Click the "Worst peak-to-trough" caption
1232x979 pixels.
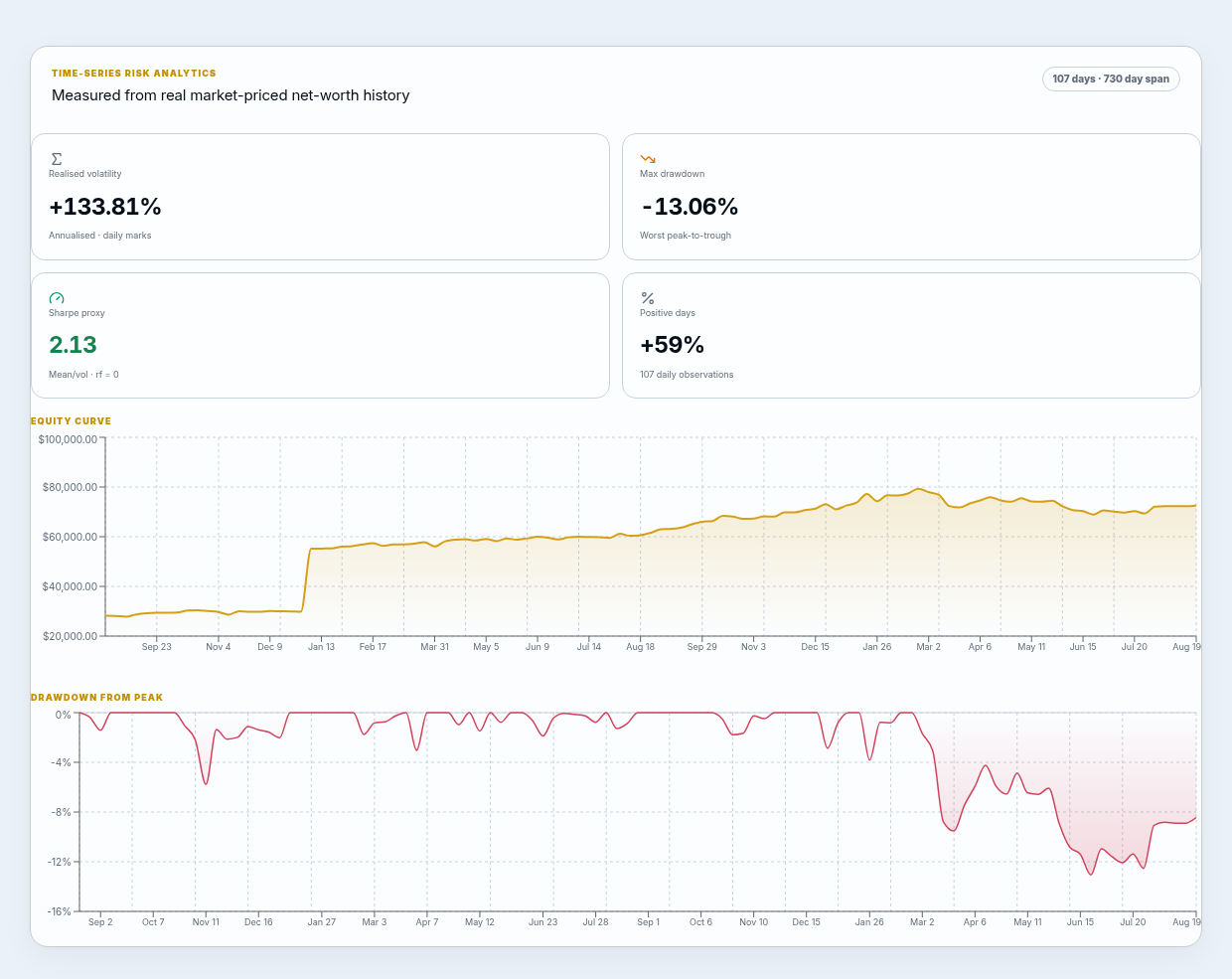pos(686,236)
